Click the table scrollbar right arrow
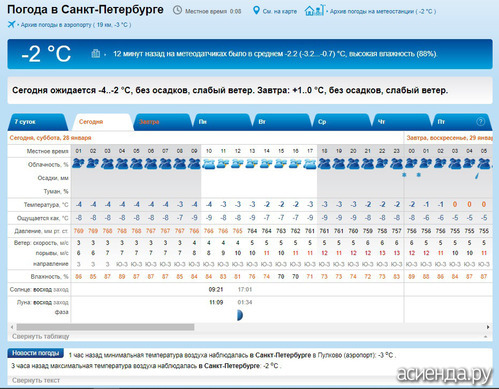This screenshot has width=499, height=389. coord(488,327)
